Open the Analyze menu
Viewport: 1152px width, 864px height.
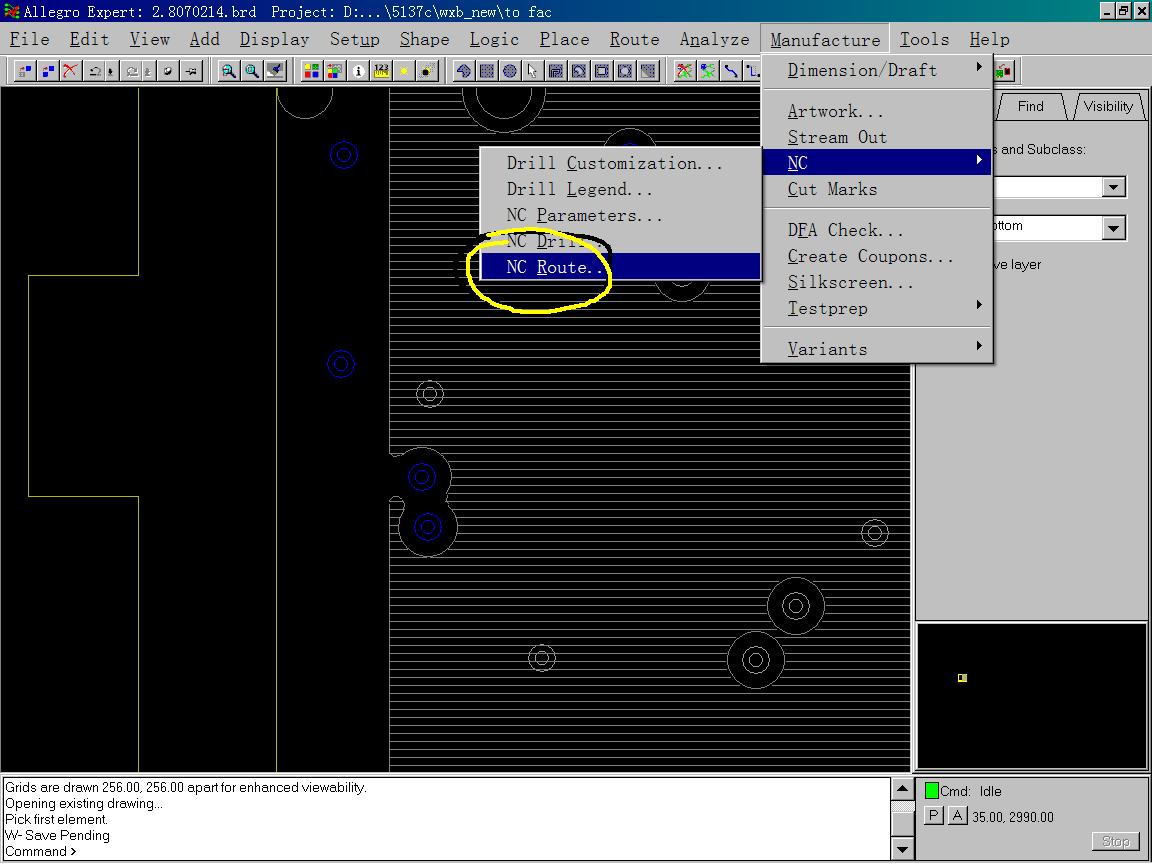click(714, 39)
